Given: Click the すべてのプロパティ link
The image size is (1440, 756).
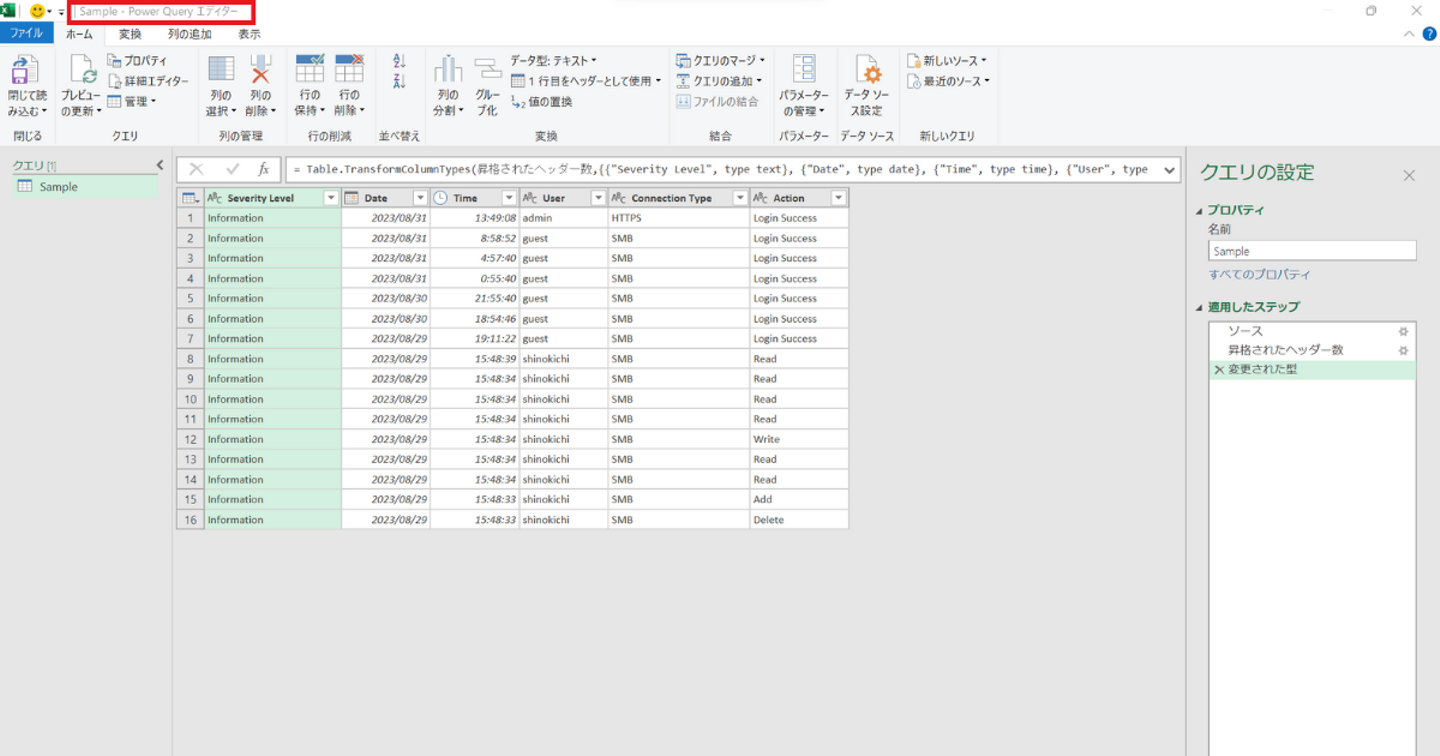Looking at the screenshot, I should pyautogui.click(x=1259, y=275).
